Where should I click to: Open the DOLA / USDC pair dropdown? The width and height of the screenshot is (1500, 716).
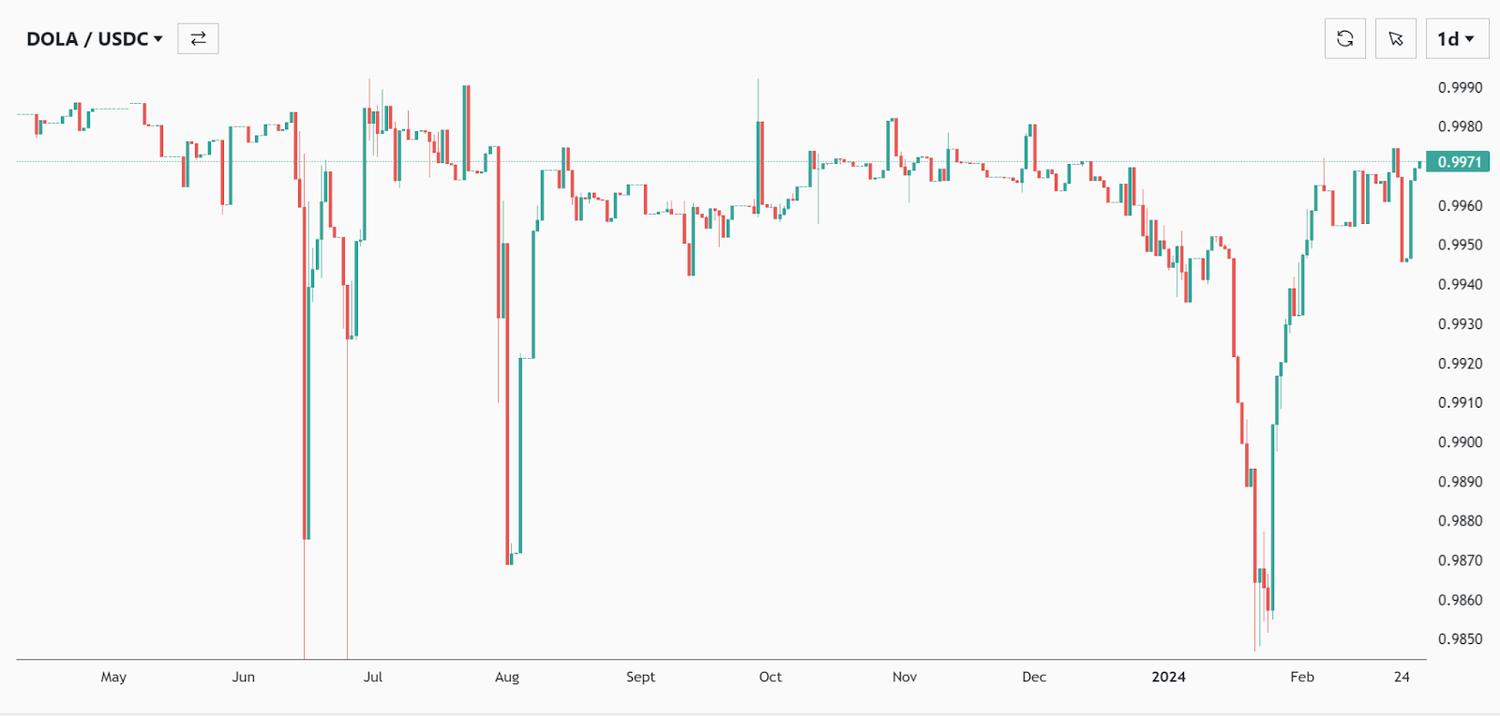94,39
